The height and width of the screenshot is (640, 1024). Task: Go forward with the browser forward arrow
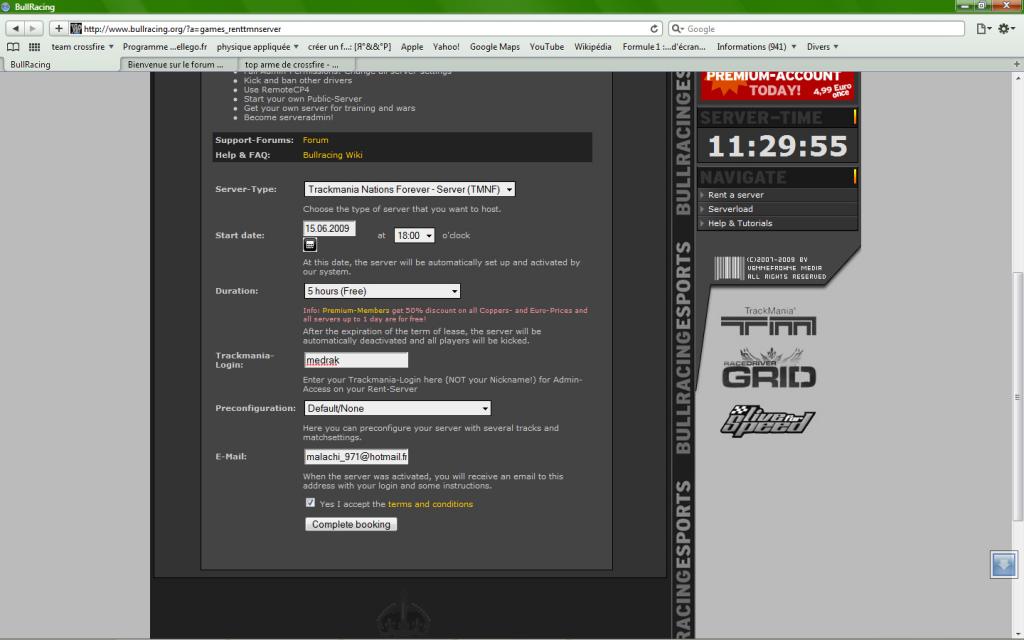(33, 29)
